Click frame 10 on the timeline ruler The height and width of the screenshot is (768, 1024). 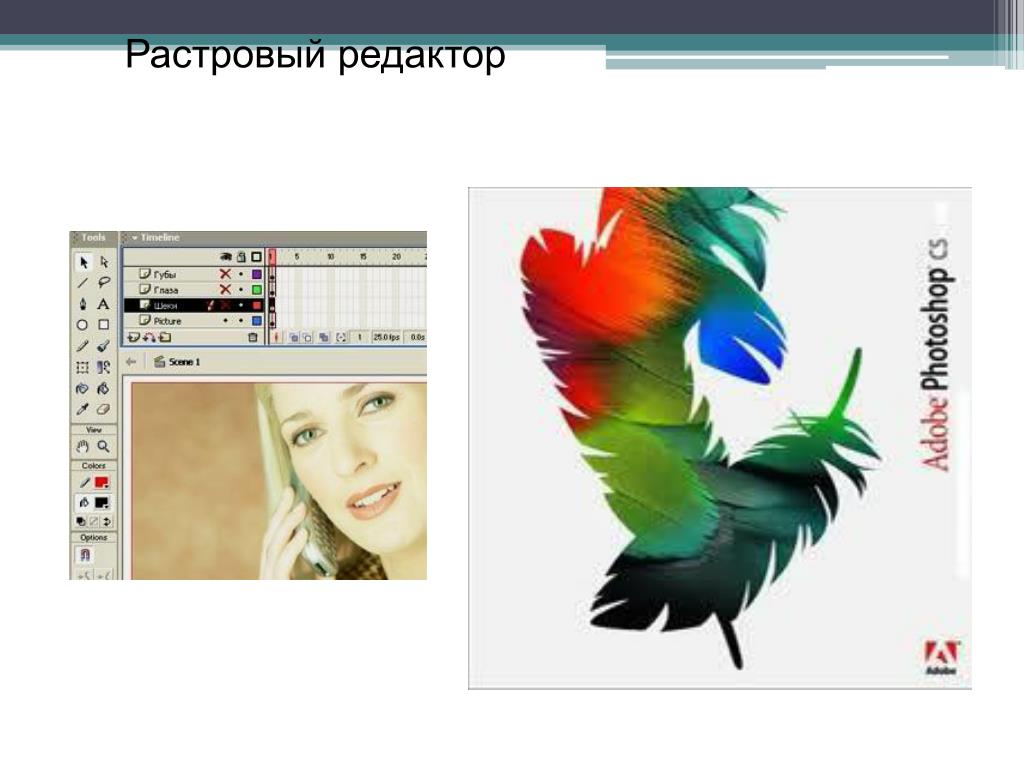coord(330,257)
